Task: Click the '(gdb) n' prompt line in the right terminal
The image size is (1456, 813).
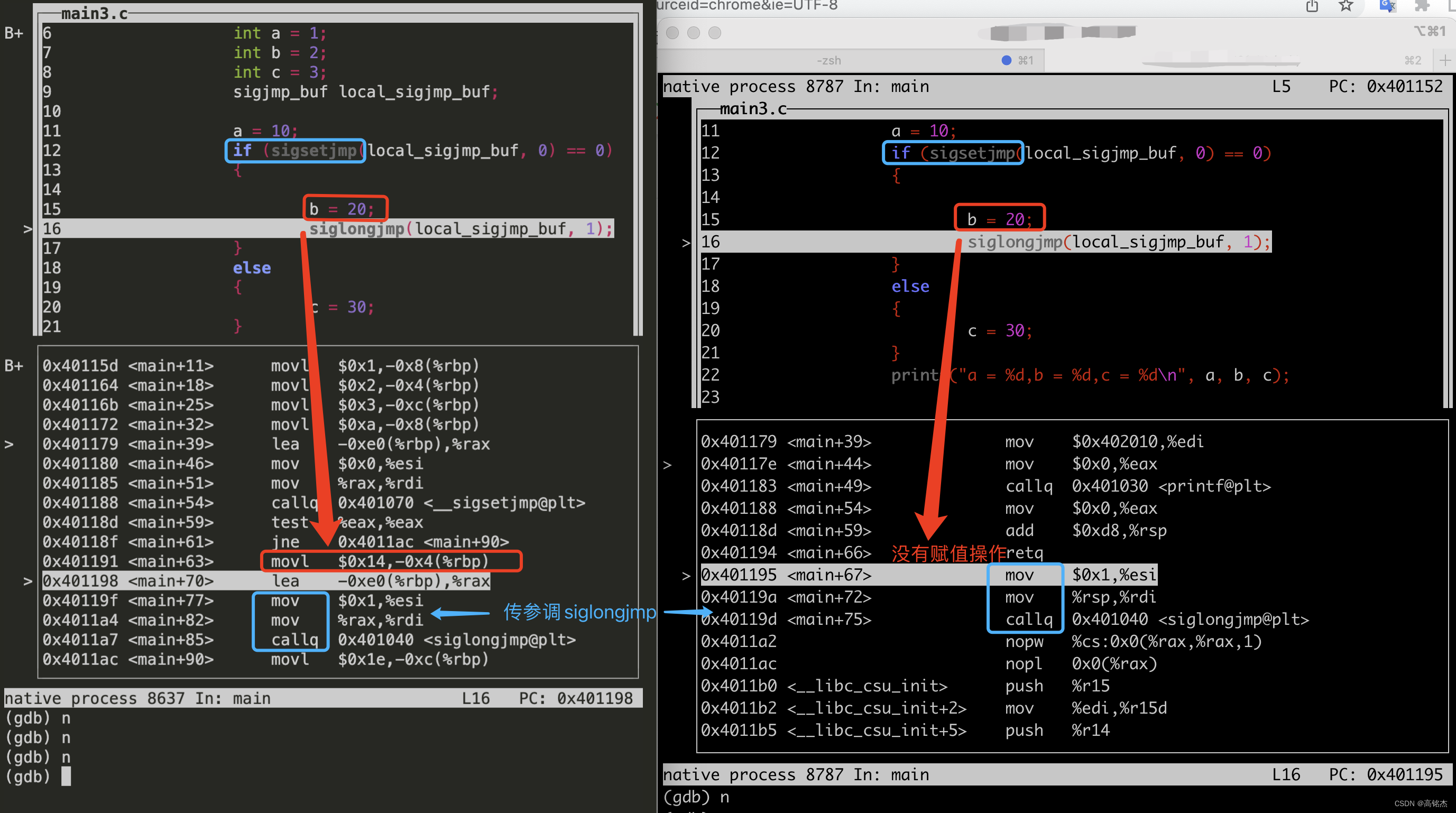Action: pos(696,797)
